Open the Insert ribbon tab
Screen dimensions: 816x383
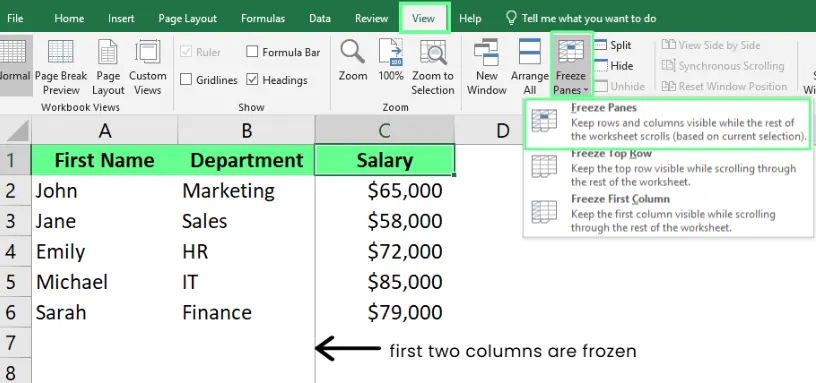tap(121, 18)
